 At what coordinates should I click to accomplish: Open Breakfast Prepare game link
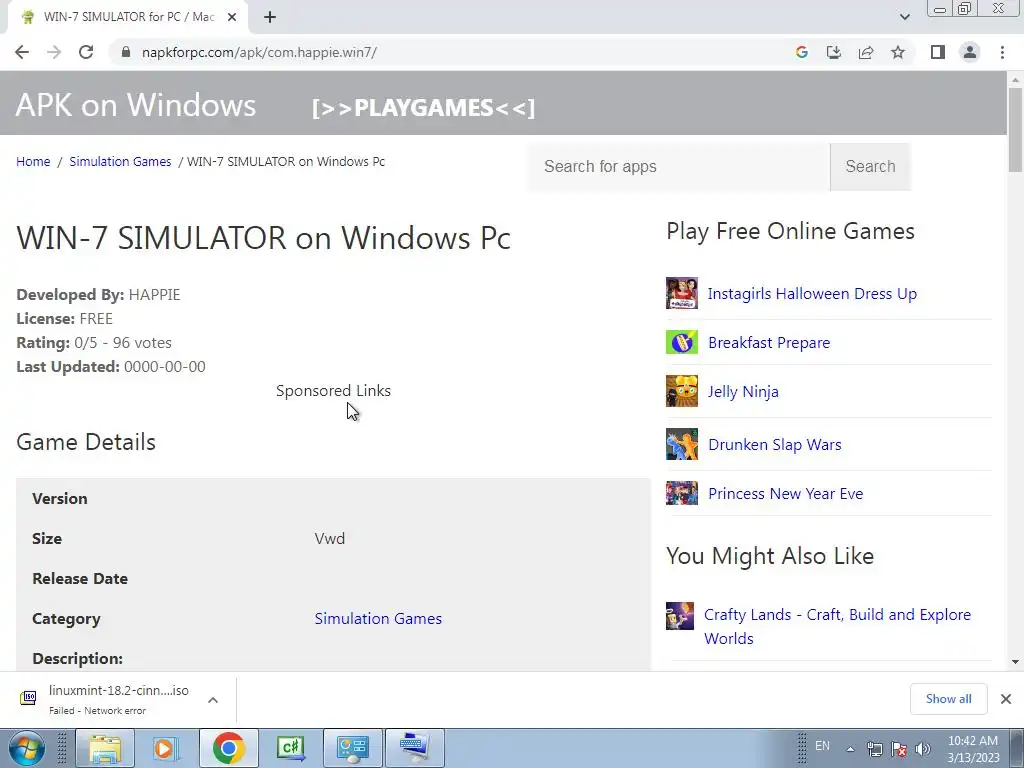(769, 342)
